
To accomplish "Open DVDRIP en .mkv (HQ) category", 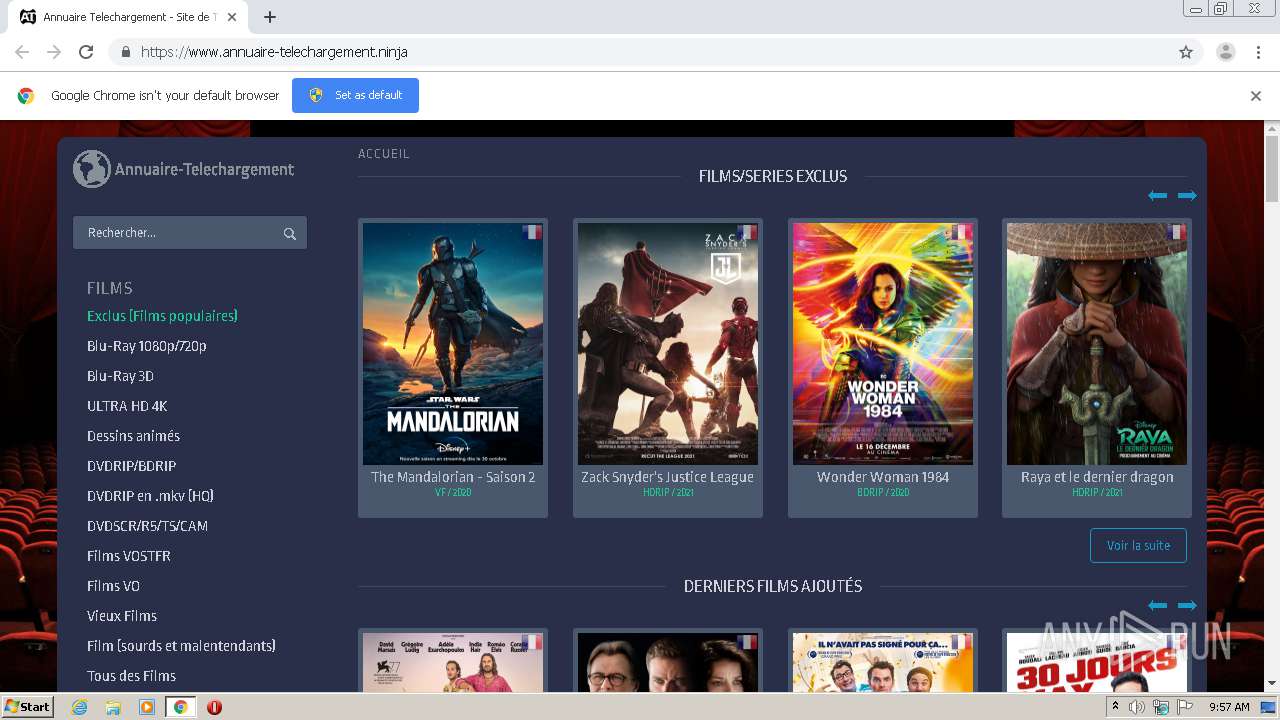I will point(150,496).
